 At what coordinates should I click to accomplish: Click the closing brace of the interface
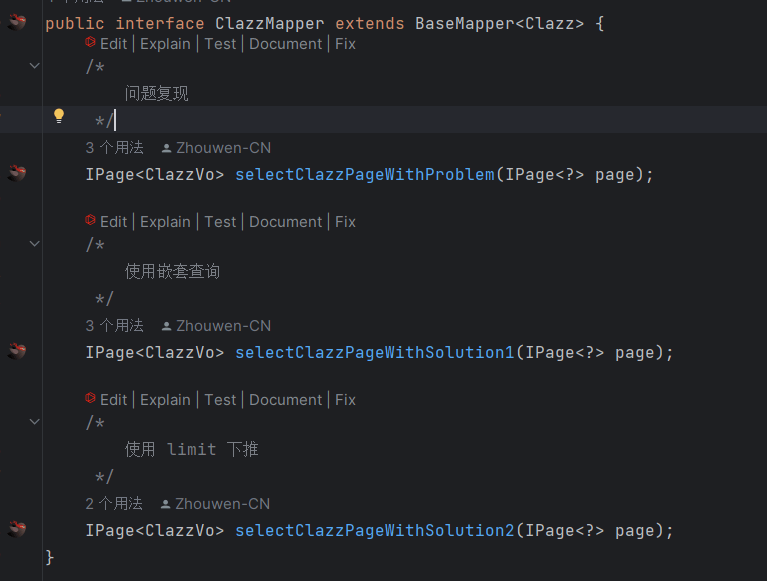tap(49, 557)
